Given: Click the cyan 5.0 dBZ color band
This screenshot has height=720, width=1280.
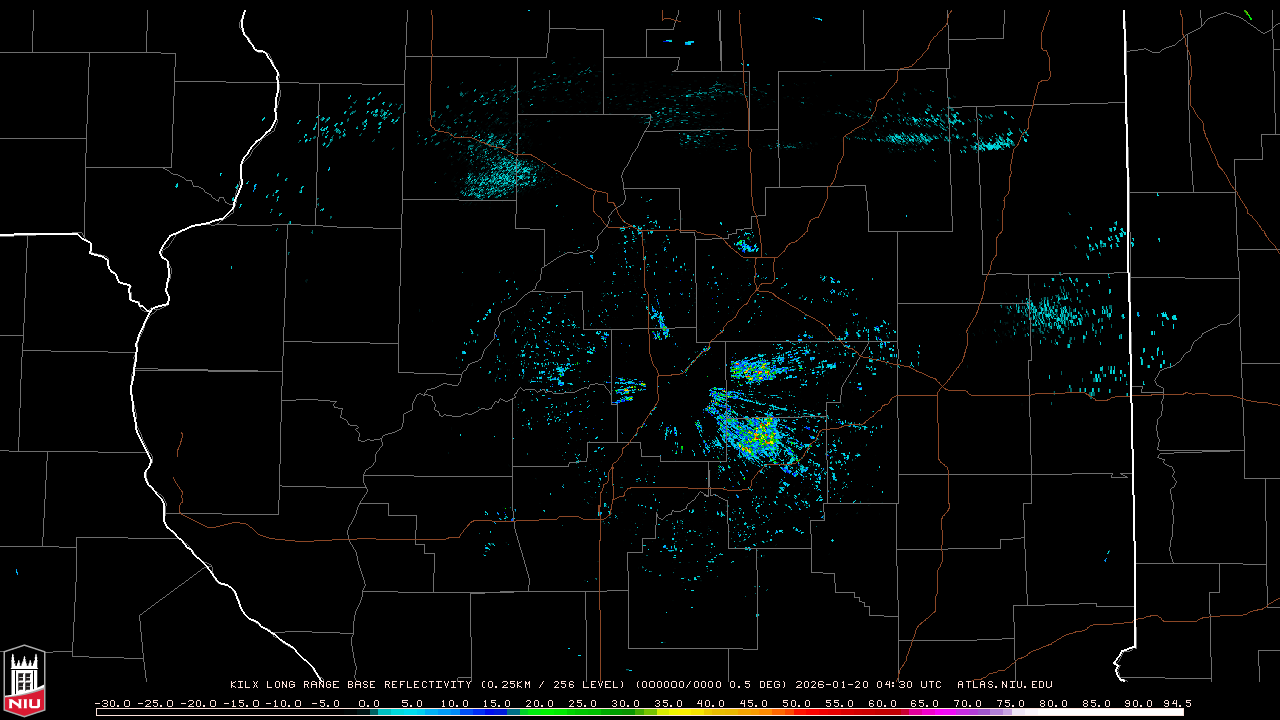Looking at the screenshot, I should coord(411,712).
